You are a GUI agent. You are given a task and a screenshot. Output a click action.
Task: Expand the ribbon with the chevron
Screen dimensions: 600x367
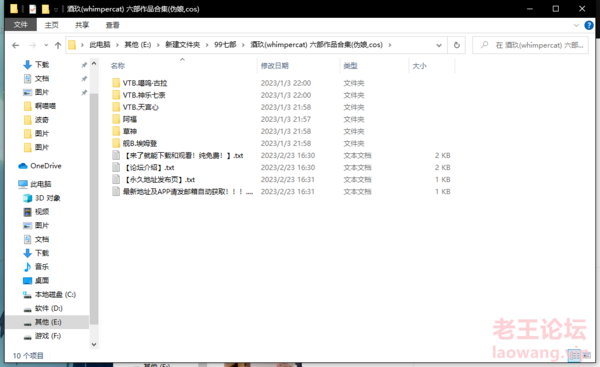576,25
